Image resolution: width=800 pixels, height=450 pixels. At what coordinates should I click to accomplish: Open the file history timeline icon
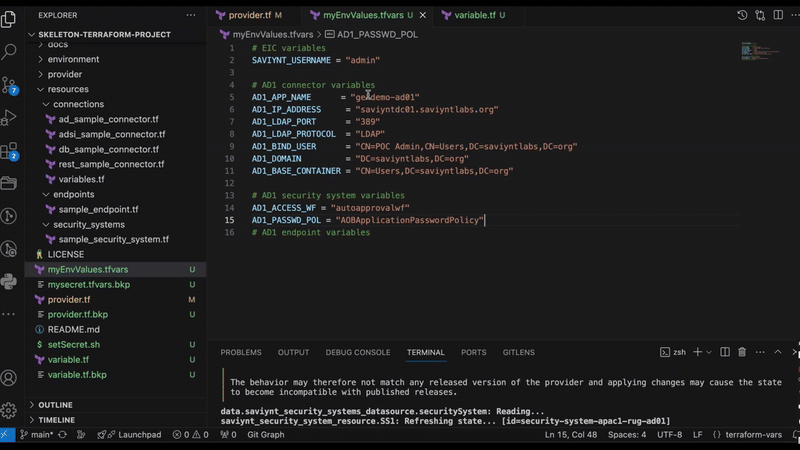pyautogui.click(x=742, y=15)
